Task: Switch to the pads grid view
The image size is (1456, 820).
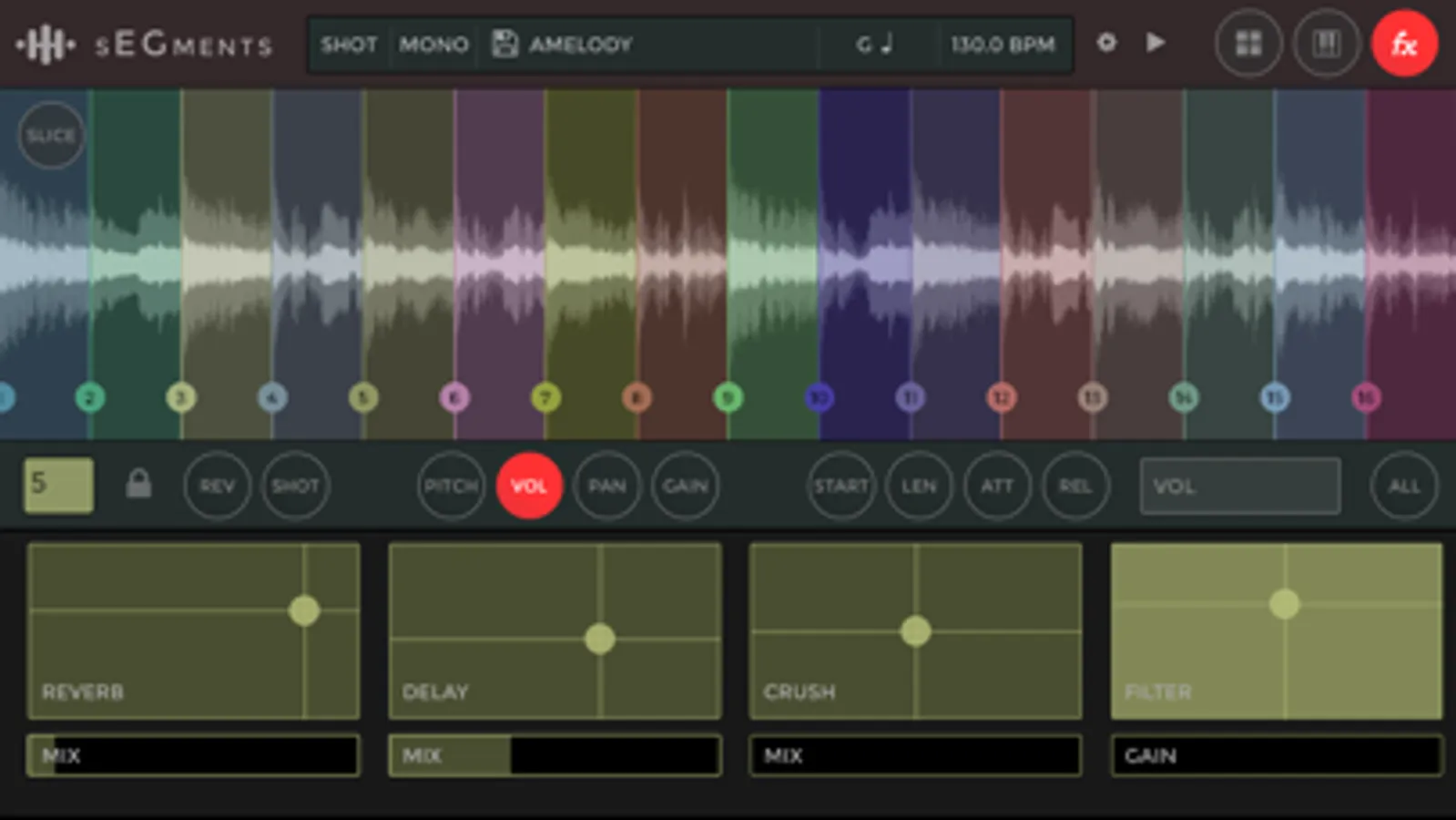Action: coord(1247,44)
